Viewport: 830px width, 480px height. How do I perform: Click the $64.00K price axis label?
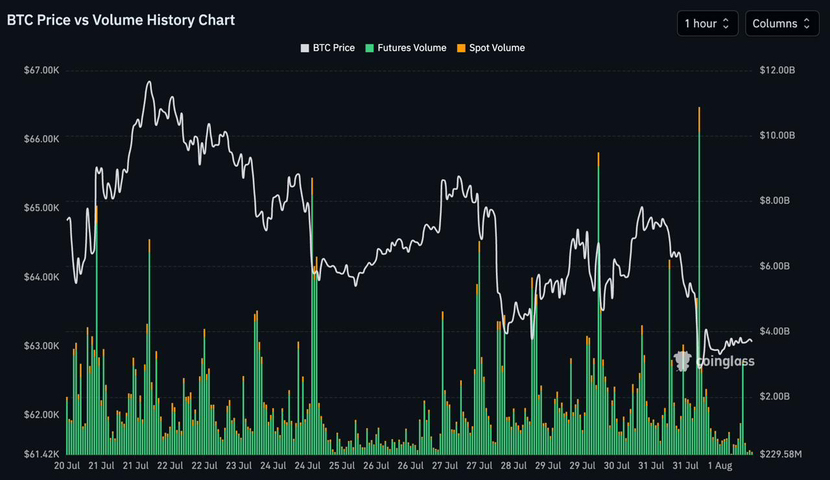pyautogui.click(x=41, y=277)
